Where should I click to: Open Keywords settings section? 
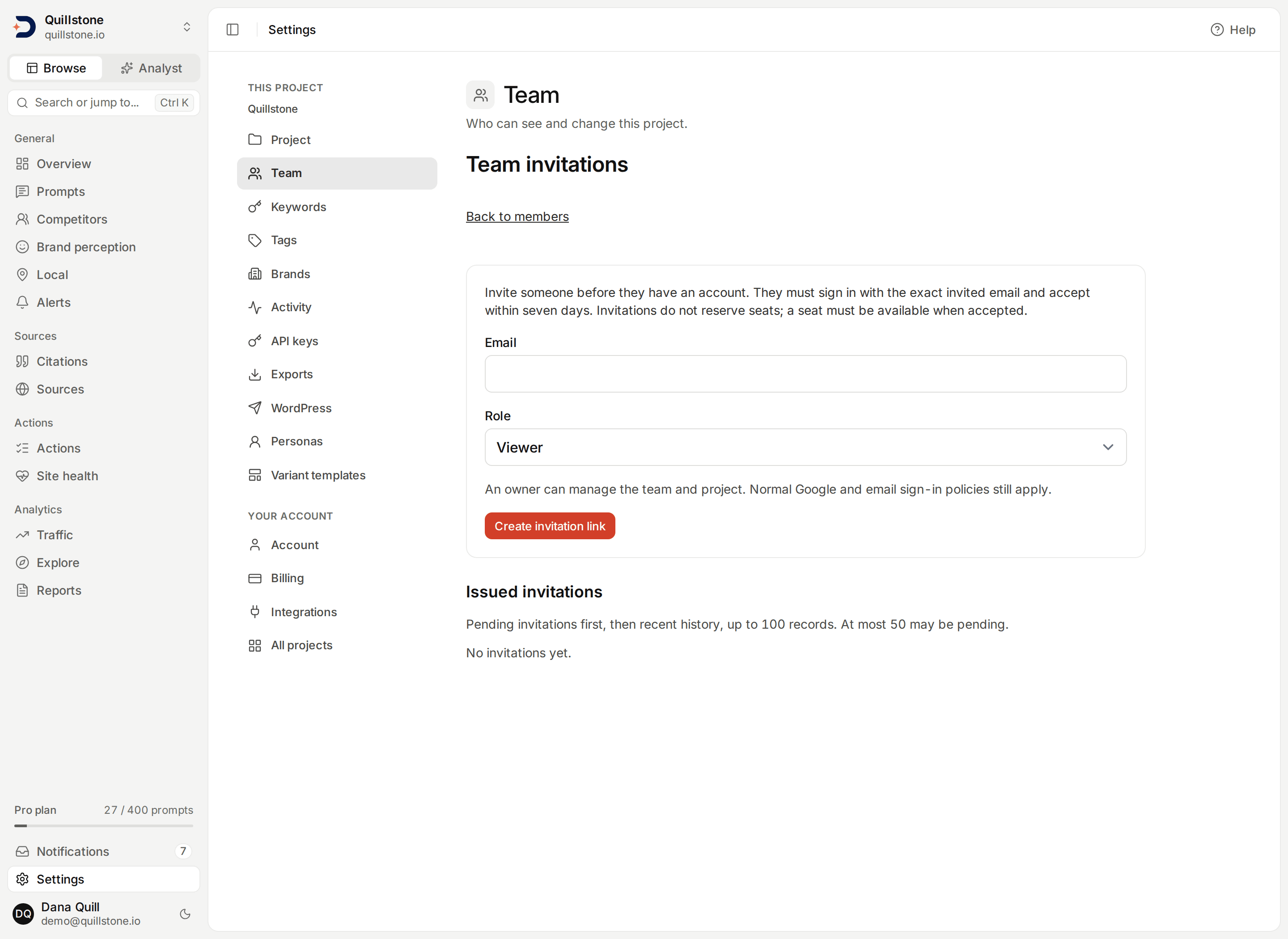click(x=337, y=207)
